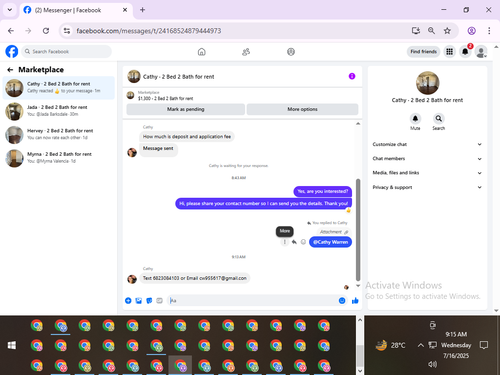Open the 28°C weather widget
The image size is (500, 375).
coord(390,345)
